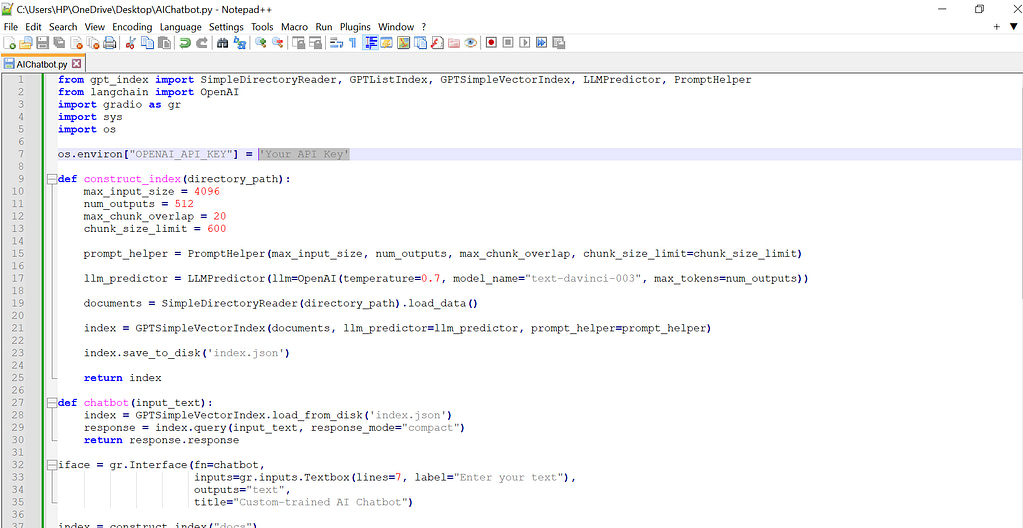Open the Edit menu
This screenshot has width=1023, height=528.
pos(33,27)
